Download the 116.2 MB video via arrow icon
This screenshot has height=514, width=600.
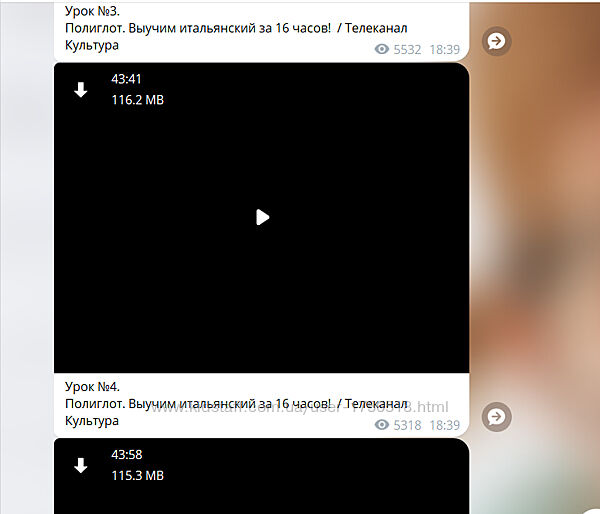[81, 90]
